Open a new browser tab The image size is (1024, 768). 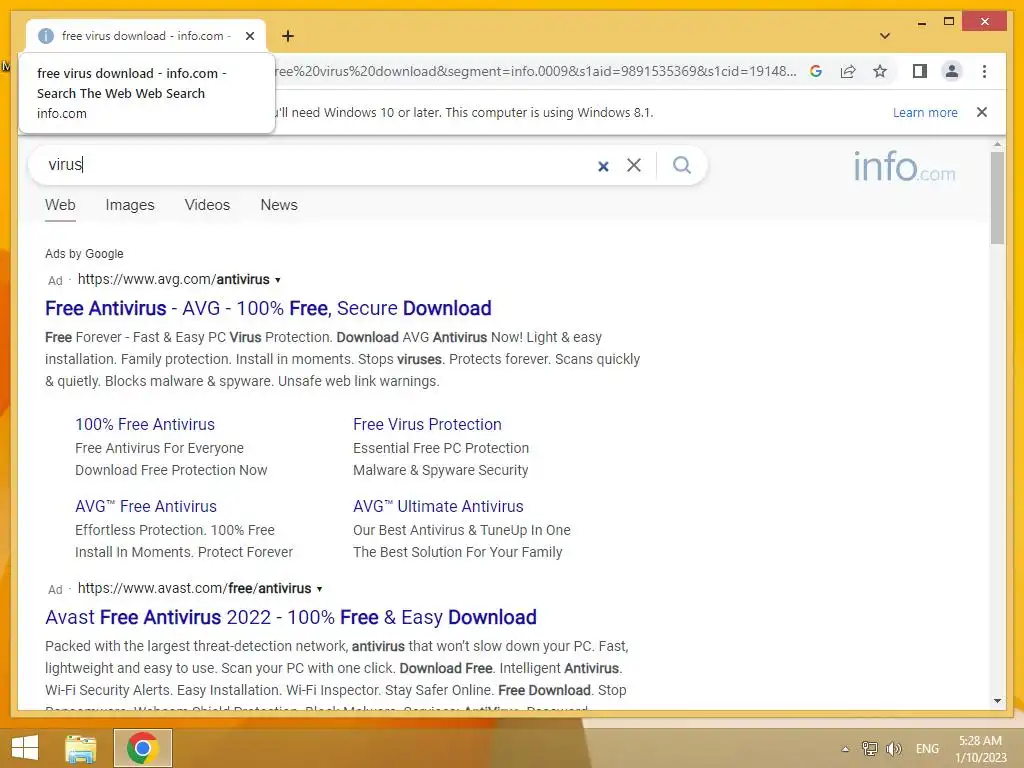pos(288,36)
